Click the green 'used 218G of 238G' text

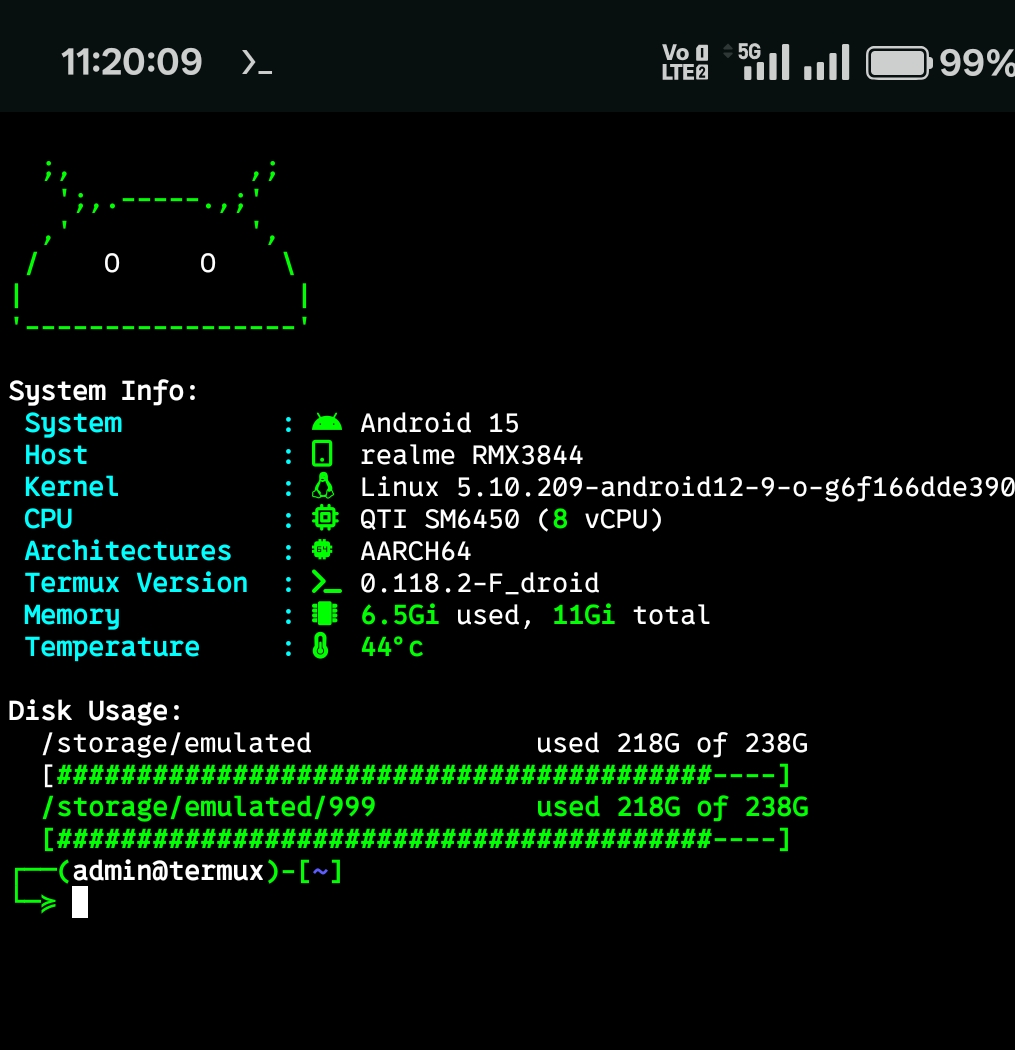672,807
